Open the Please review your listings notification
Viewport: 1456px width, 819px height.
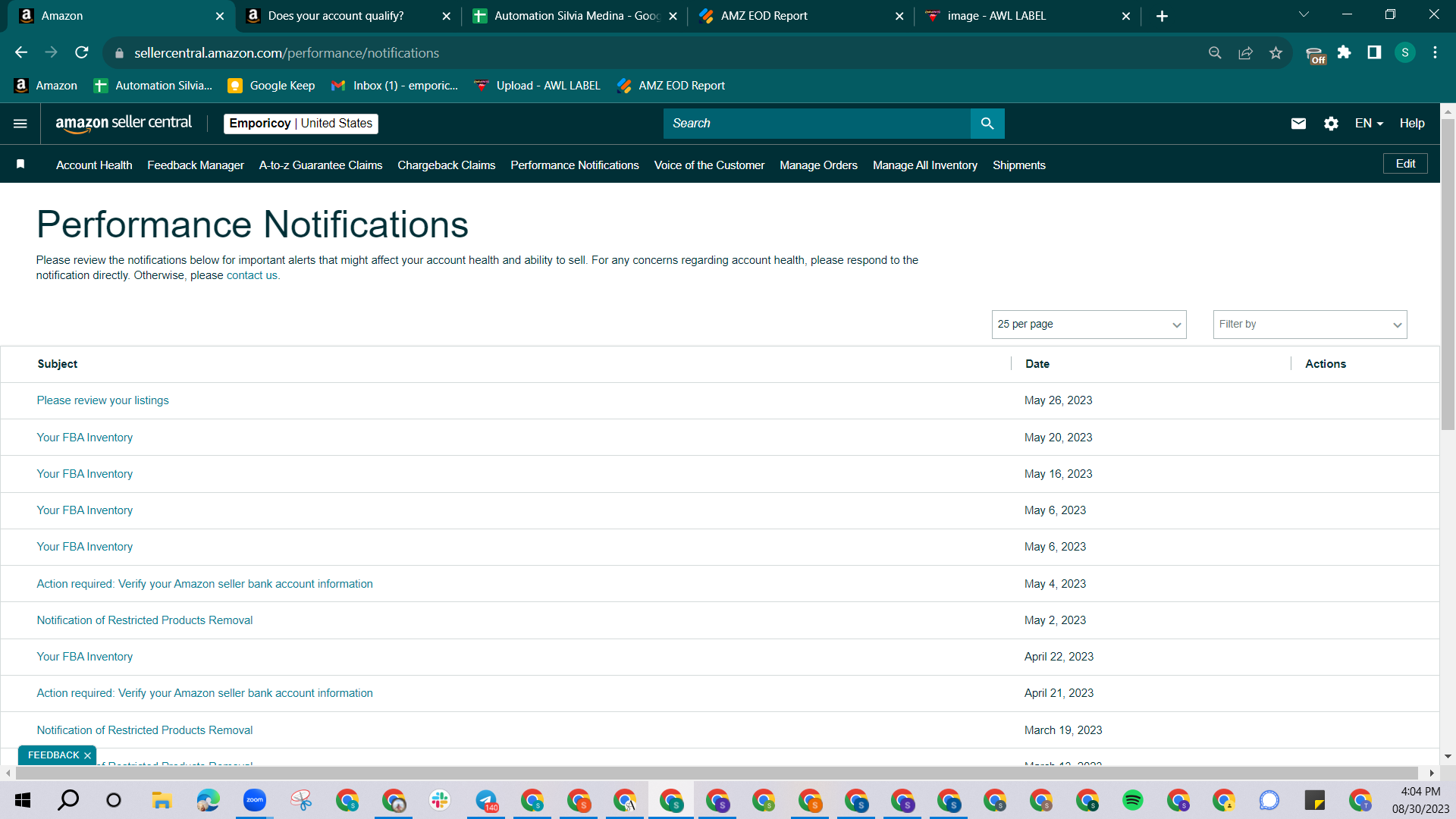pyautogui.click(x=103, y=400)
